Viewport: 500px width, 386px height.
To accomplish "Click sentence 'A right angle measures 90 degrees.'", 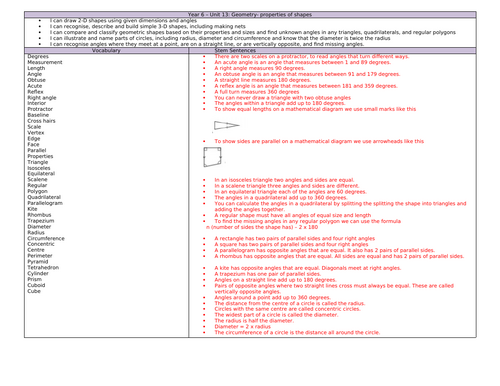I will pos(260,68).
